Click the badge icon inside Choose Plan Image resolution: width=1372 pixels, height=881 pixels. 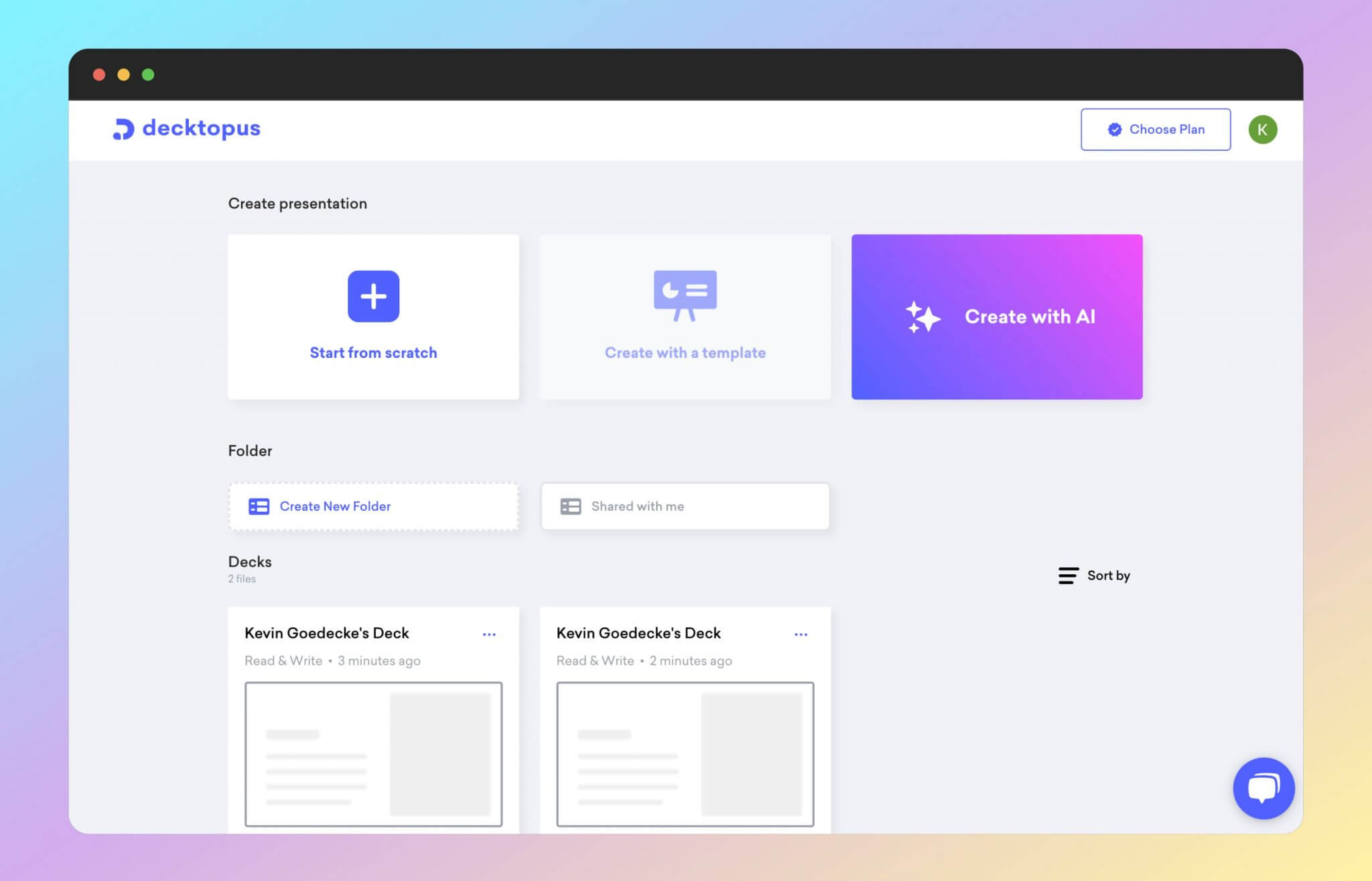click(1114, 129)
